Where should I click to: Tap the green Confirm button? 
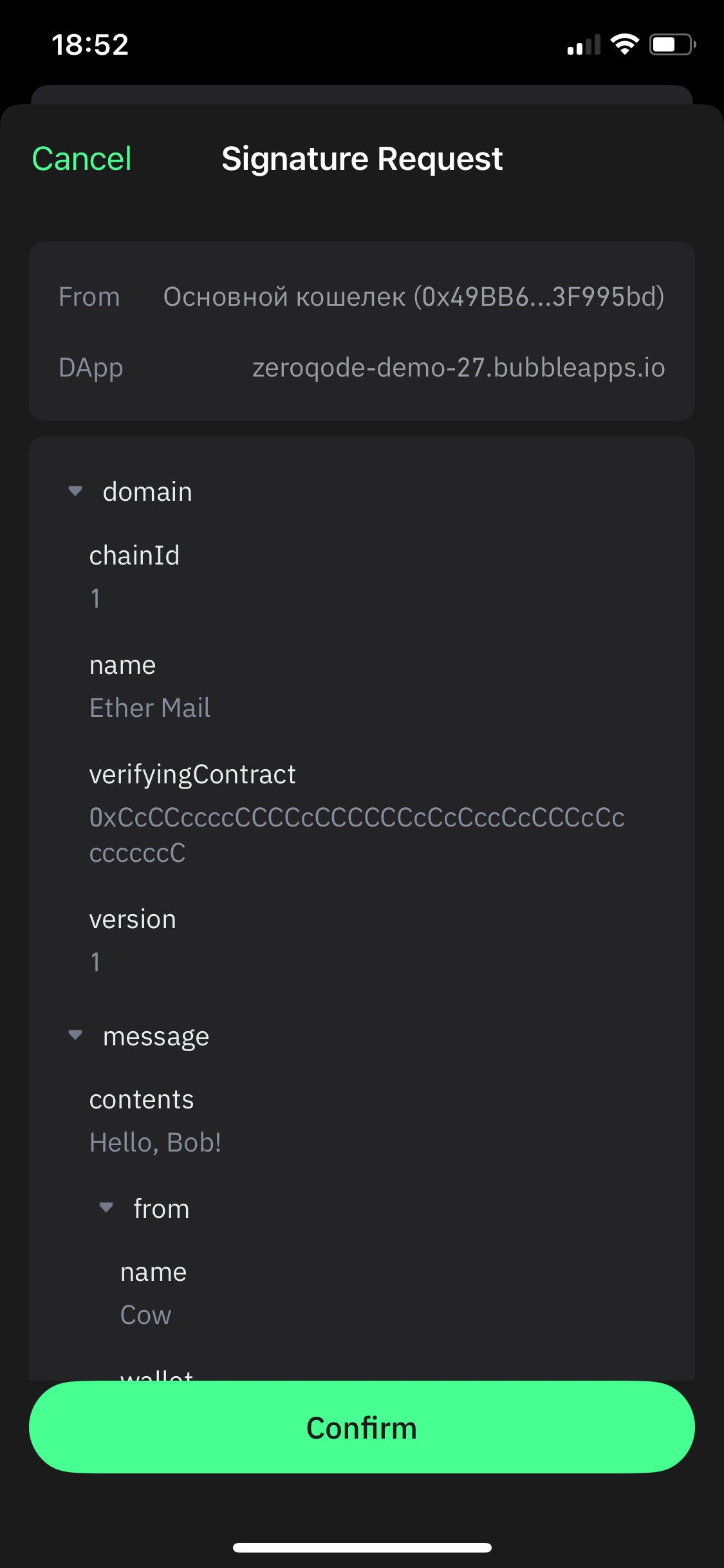click(x=362, y=1428)
